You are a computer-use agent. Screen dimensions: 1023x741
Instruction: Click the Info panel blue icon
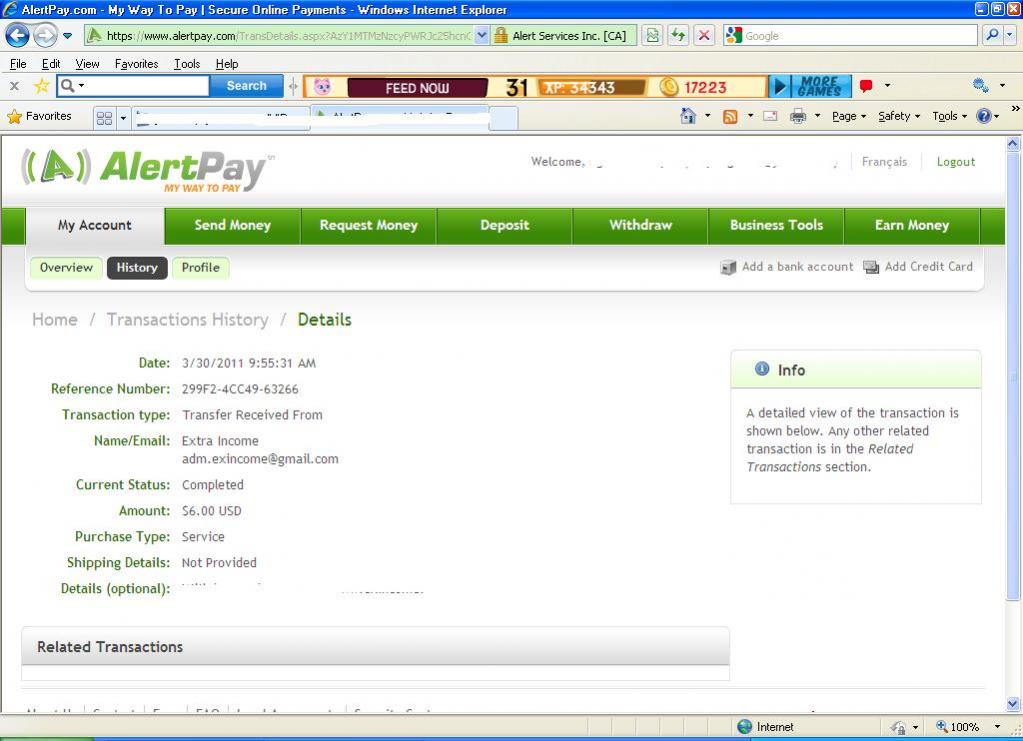(761, 369)
